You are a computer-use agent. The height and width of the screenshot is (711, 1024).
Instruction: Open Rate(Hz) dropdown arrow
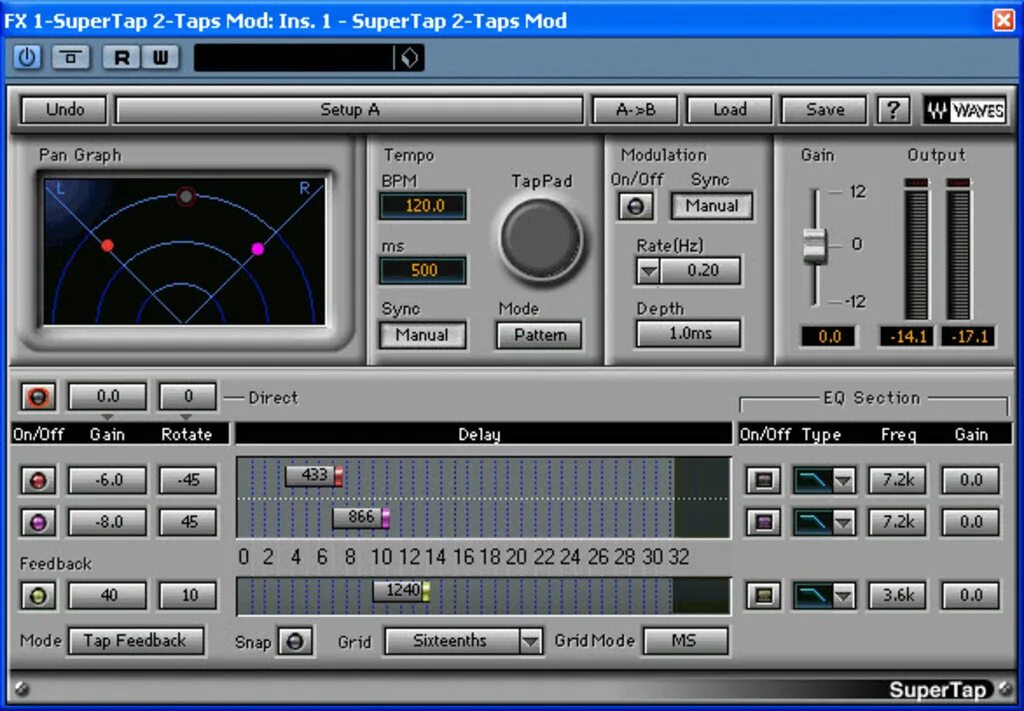(648, 271)
